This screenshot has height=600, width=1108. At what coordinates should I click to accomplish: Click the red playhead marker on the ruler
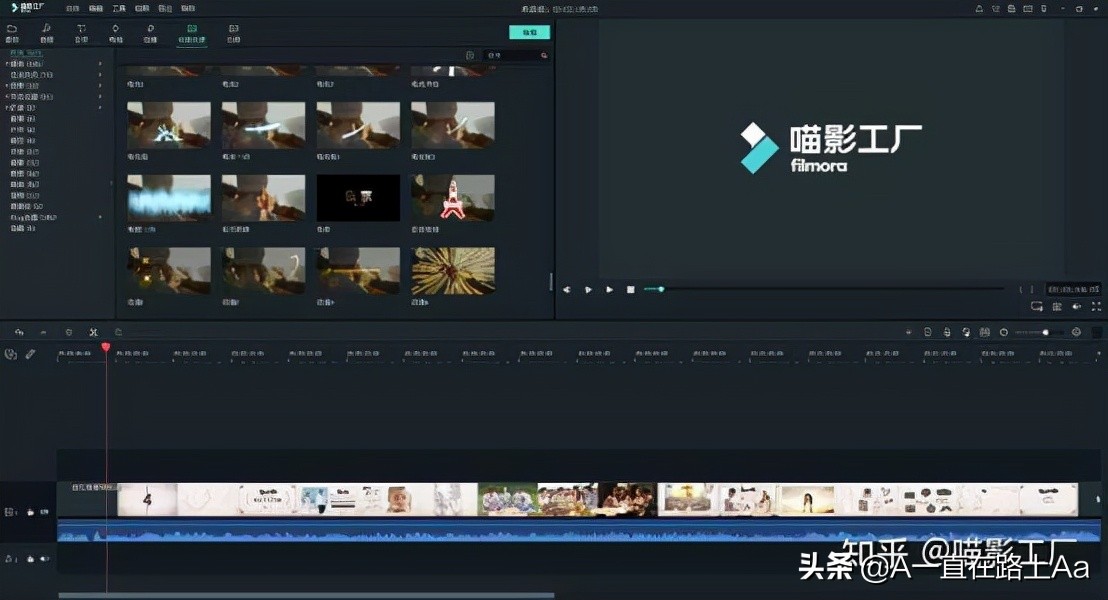point(106,347)
